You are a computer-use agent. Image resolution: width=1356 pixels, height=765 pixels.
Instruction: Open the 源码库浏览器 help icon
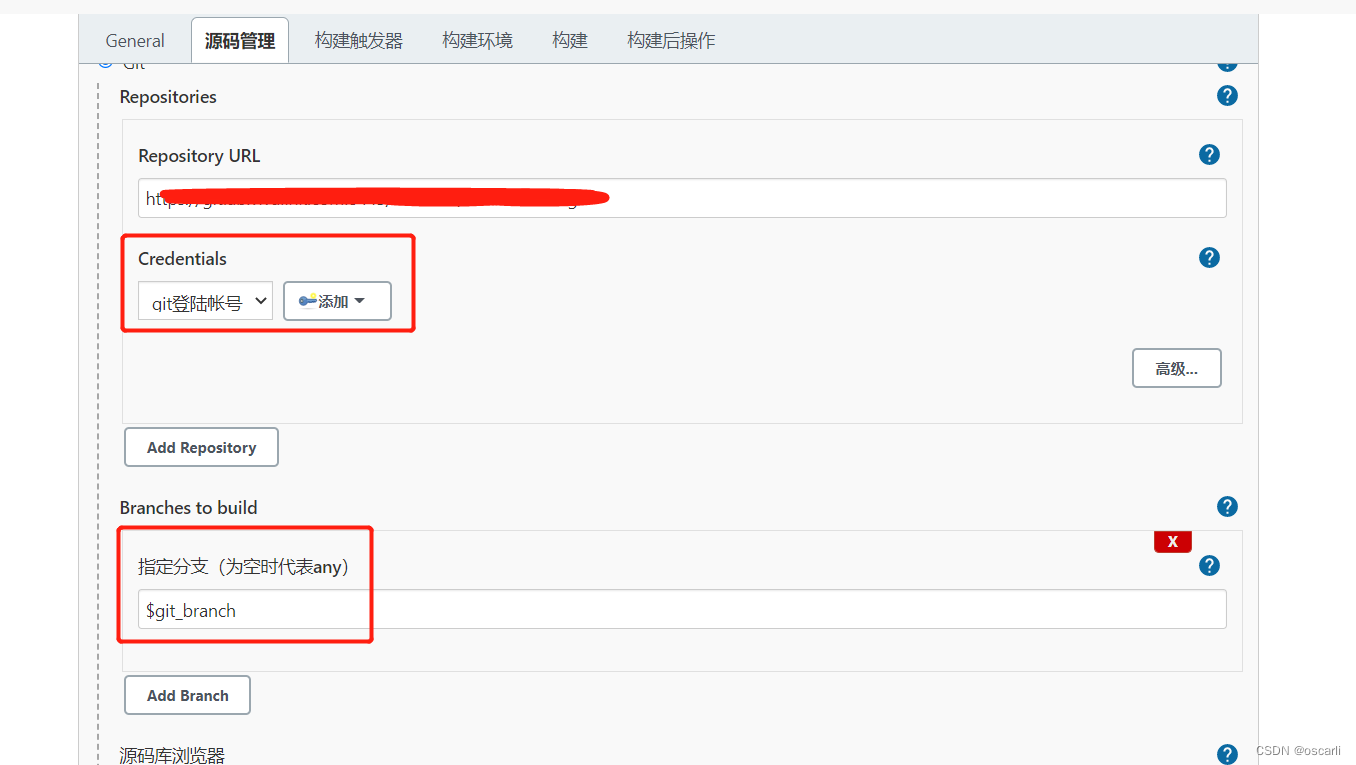coord(1227,753)
